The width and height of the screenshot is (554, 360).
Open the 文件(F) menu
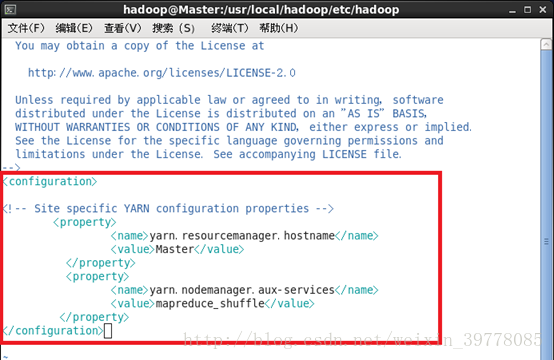pyautogui.click(x=26, y=28)
